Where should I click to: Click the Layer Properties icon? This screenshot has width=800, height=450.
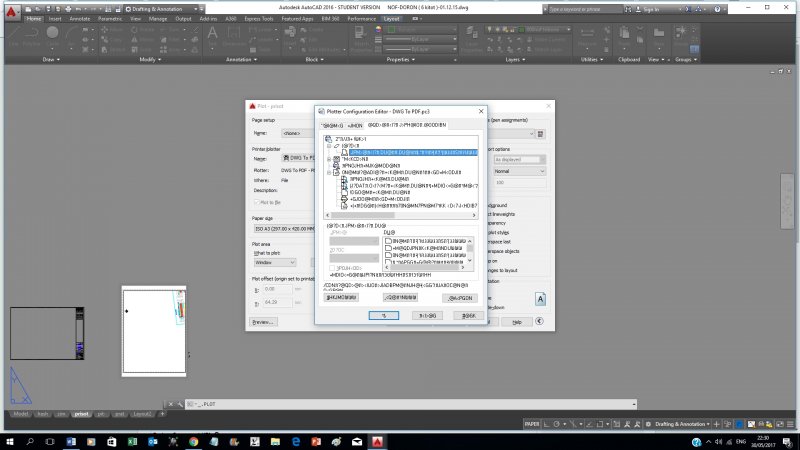pyautogui.click(x=471, y=34)
